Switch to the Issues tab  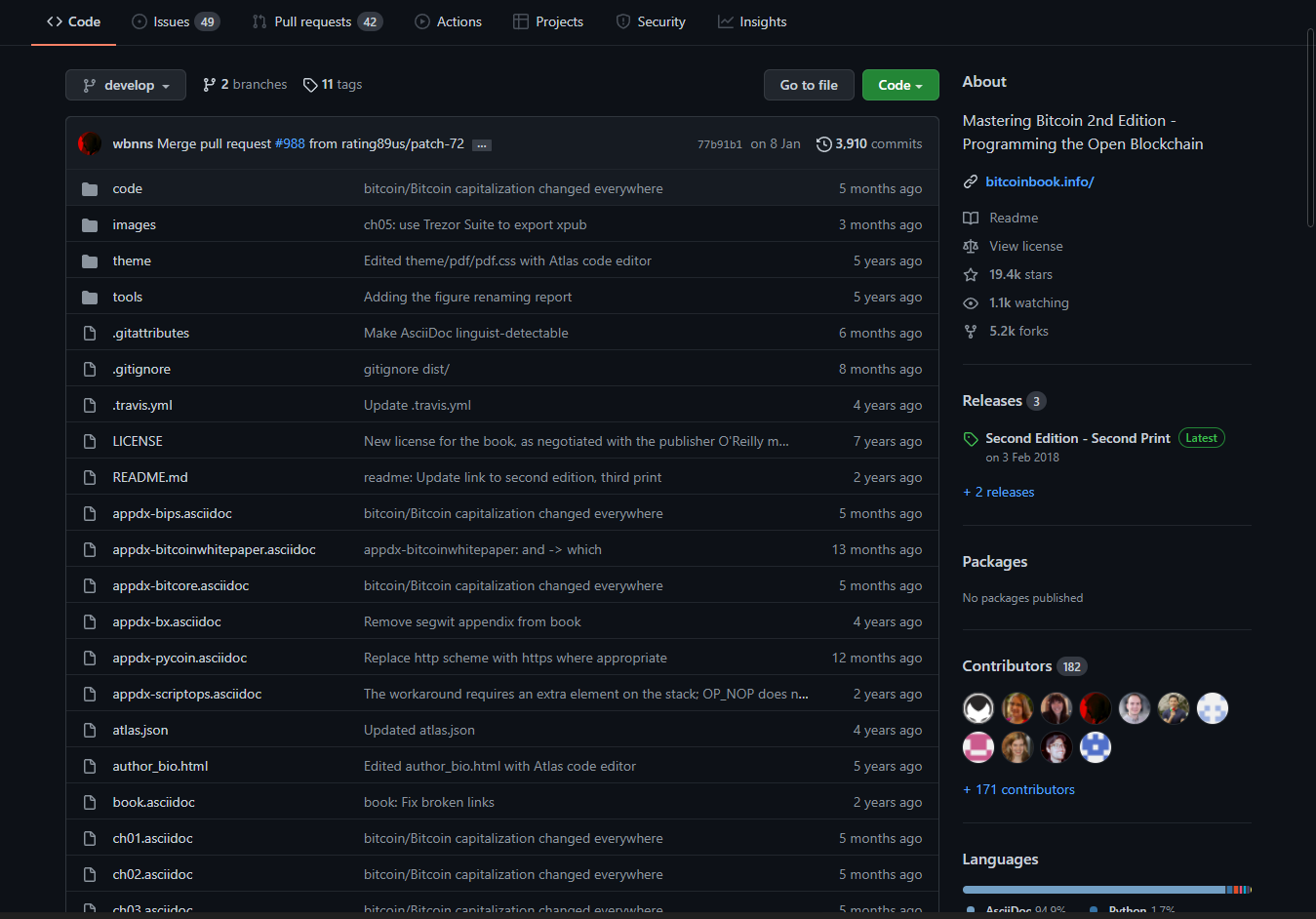tap(176, 21)
